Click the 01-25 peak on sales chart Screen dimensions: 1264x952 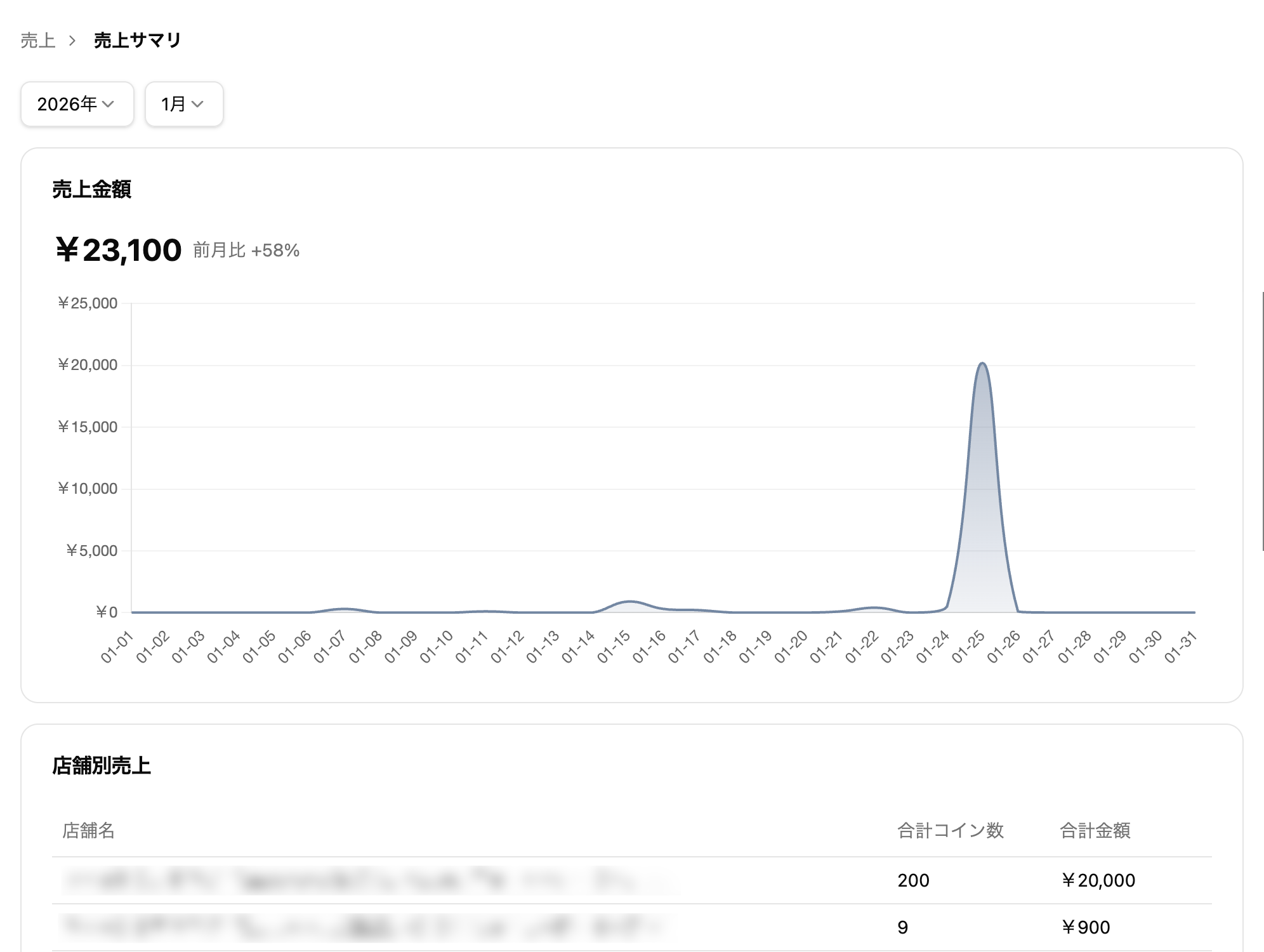(982, 365)
